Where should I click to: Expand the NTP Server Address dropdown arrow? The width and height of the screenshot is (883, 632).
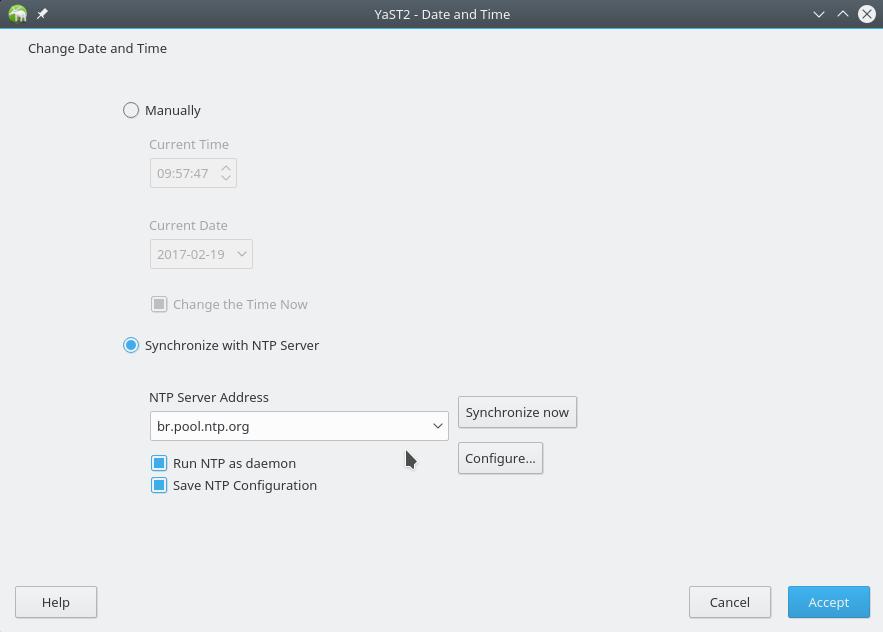click(437, 426)
